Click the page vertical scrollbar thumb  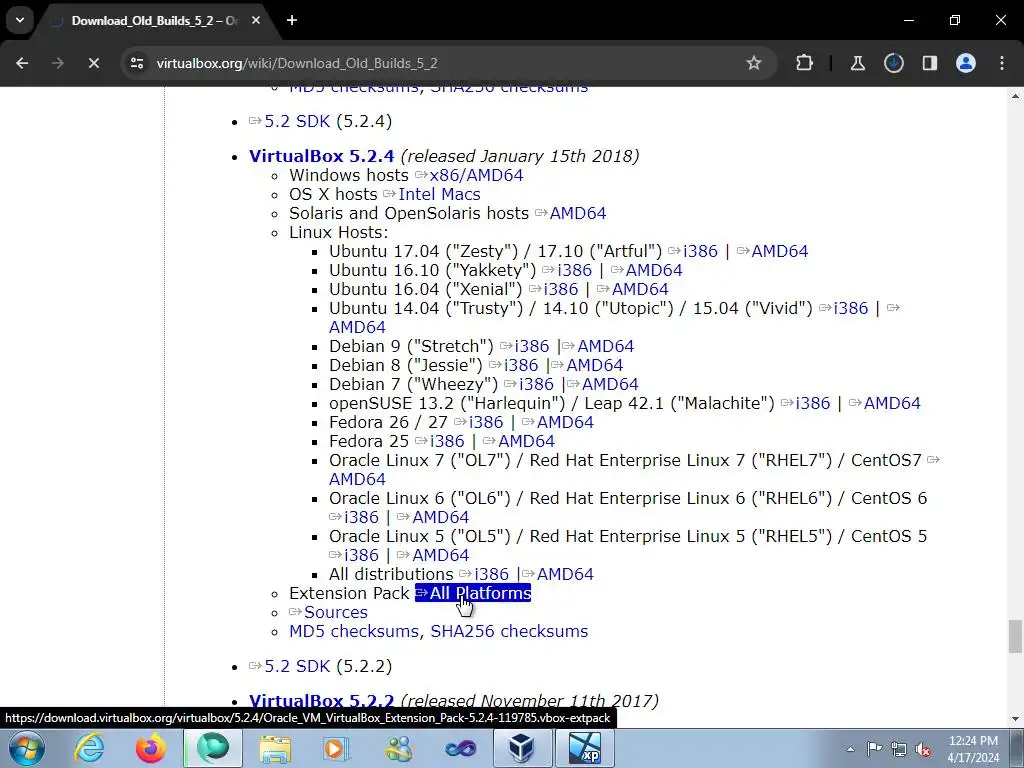pyautogui.click(x=1014, y=636)
